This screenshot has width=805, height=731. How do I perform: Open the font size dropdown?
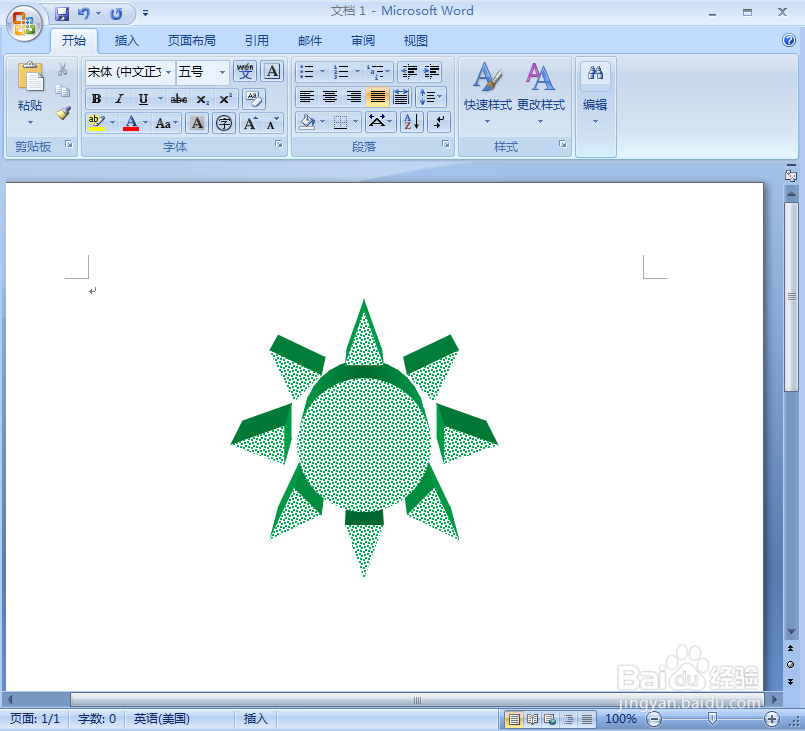tap(222, 72)
